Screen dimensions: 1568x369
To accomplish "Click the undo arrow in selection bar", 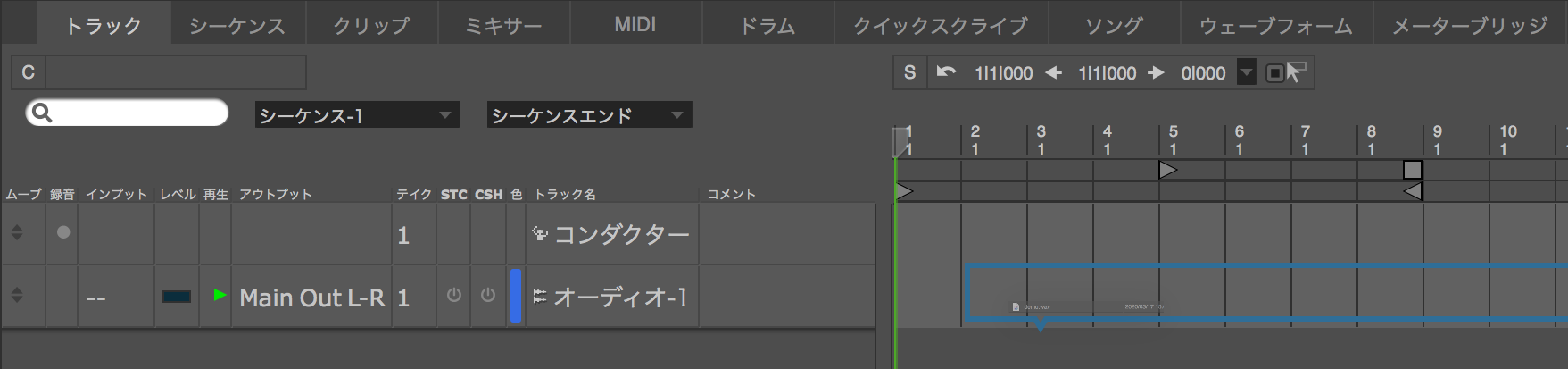I will [946, 72].
